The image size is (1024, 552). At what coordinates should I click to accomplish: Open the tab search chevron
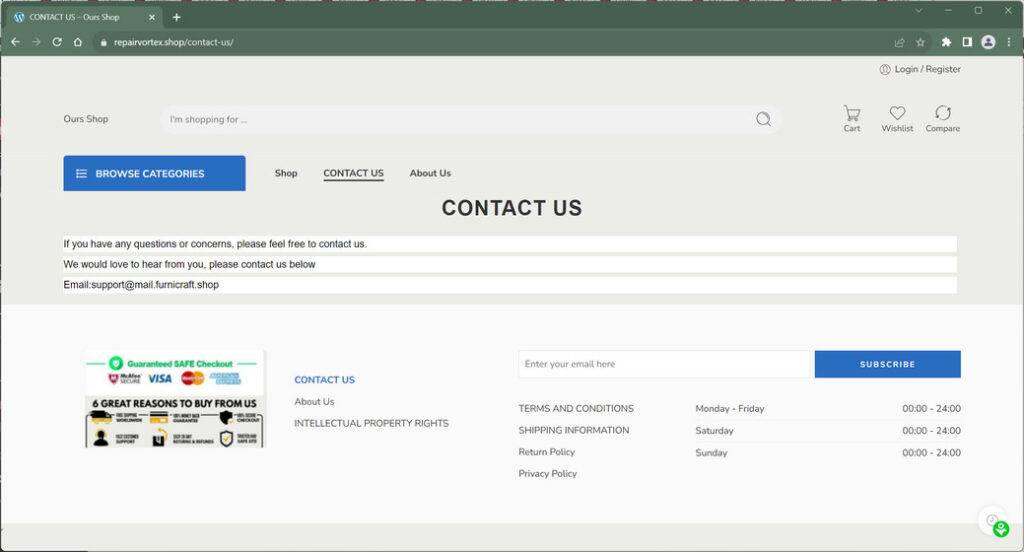click(918, 10)
